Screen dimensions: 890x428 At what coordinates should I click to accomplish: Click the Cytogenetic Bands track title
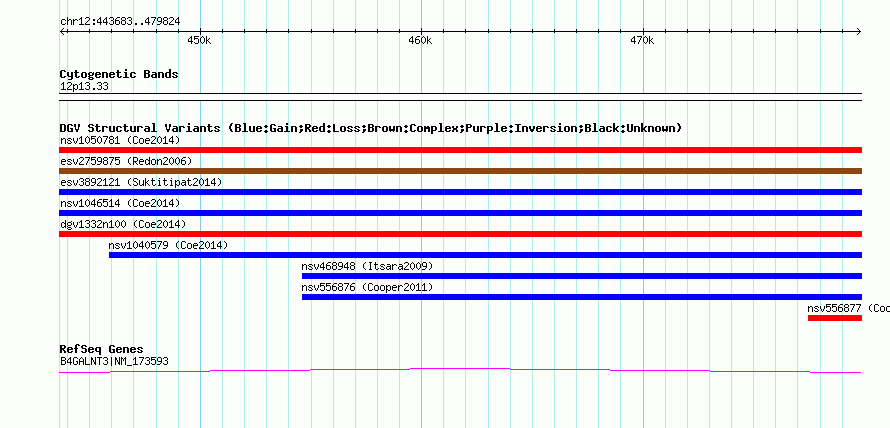pyautogui.click(x=119, y=74)
